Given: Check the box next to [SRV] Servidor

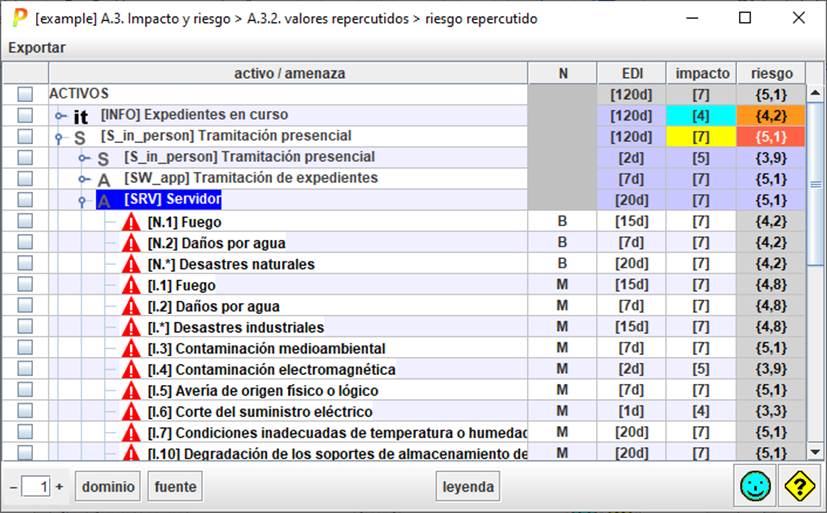Looking at the screenshot, I should [x=25, y=200].
